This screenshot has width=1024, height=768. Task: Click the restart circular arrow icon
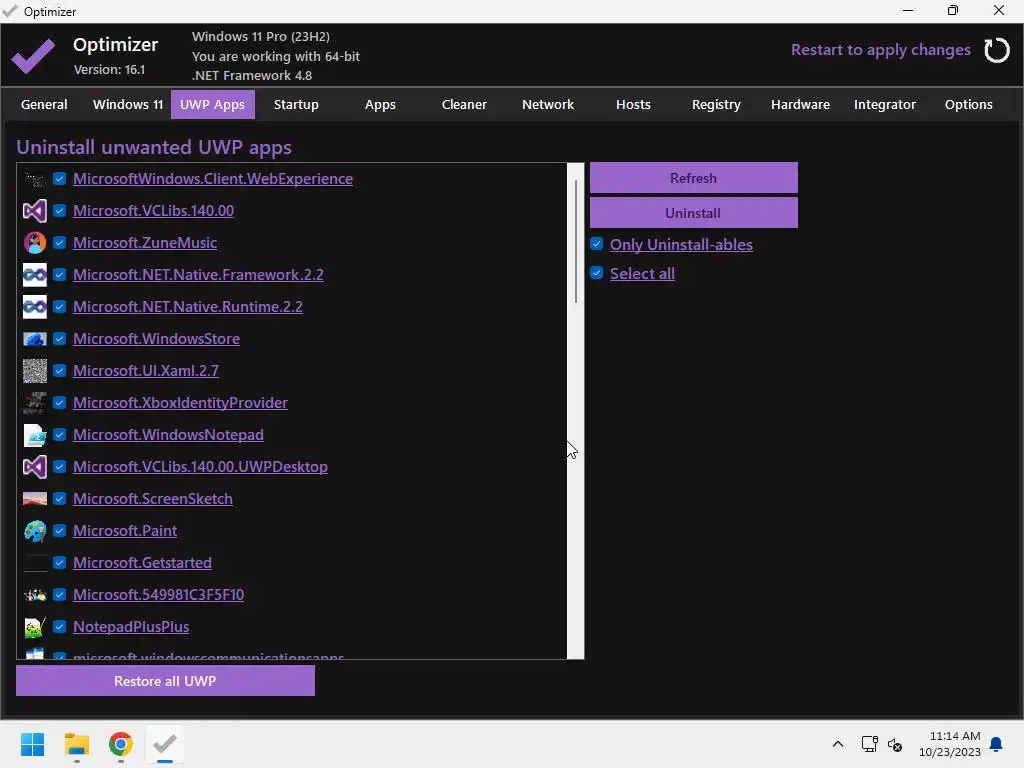(x=997, y=50)
